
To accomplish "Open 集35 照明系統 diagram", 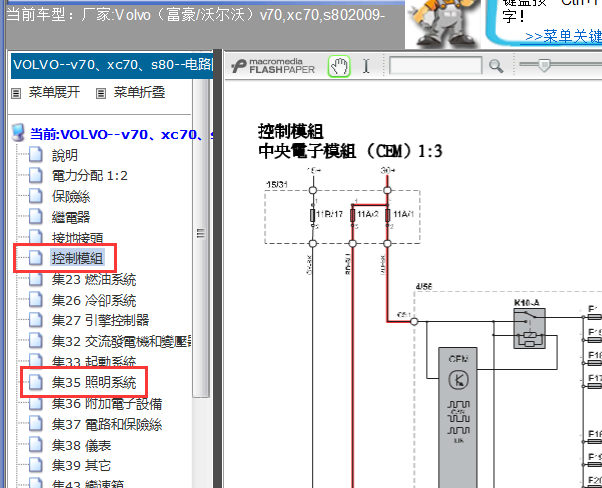I will tap(94, 382).
